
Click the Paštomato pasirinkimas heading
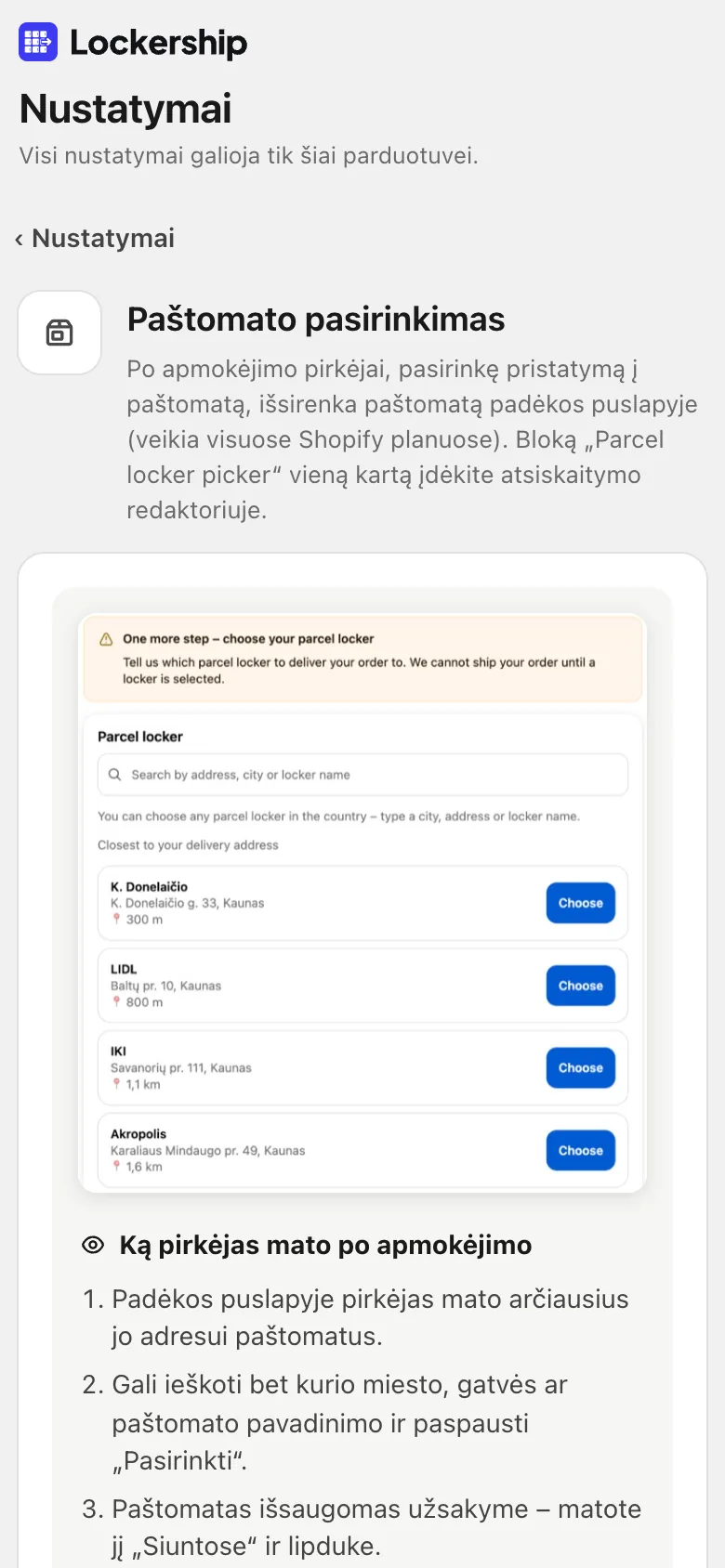tap(316, 319)
